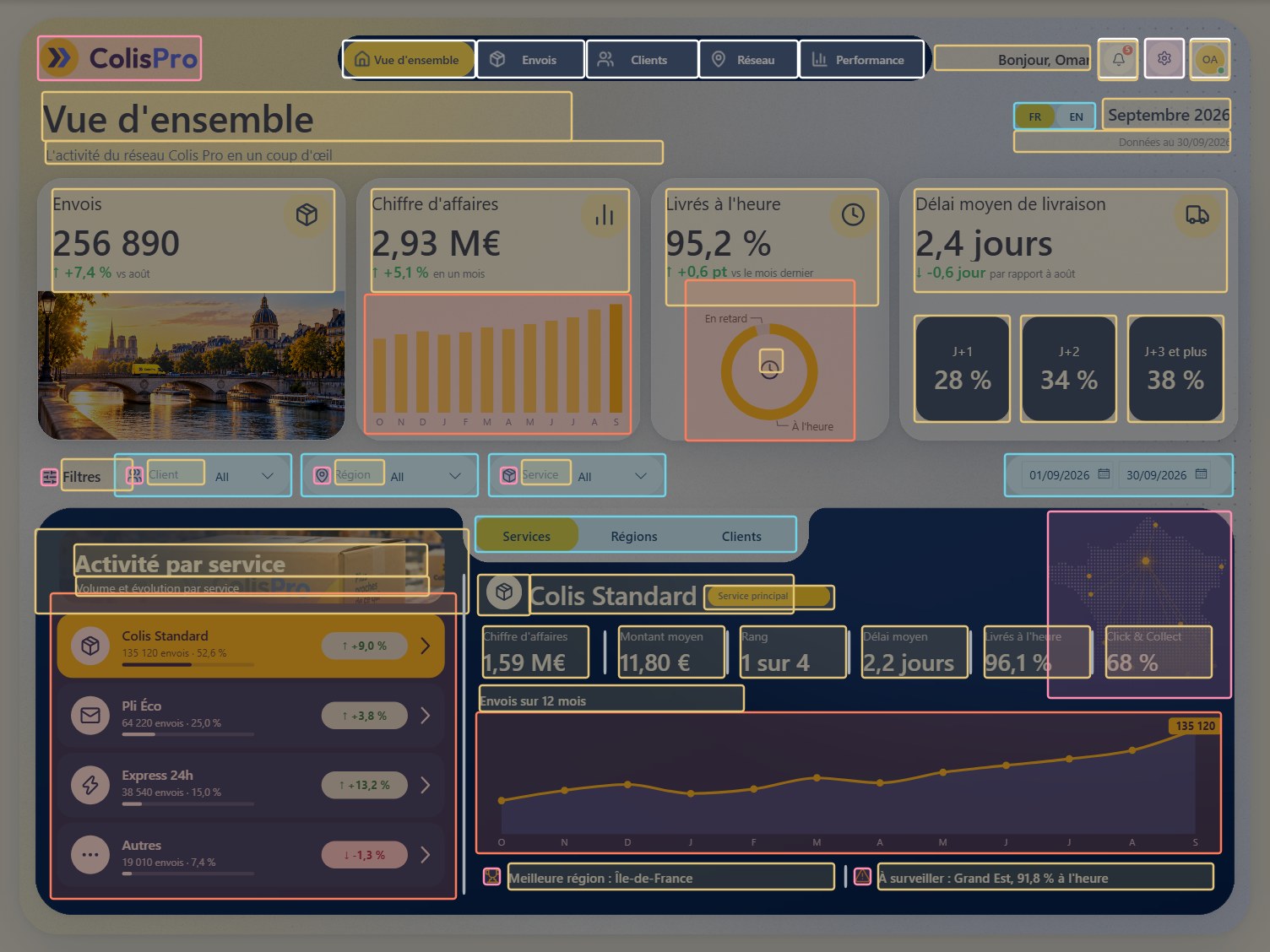Click the warning icon beside À surveiller
Image resolution: width=1270 pixels, height=952 pixels.
(862, 877)
